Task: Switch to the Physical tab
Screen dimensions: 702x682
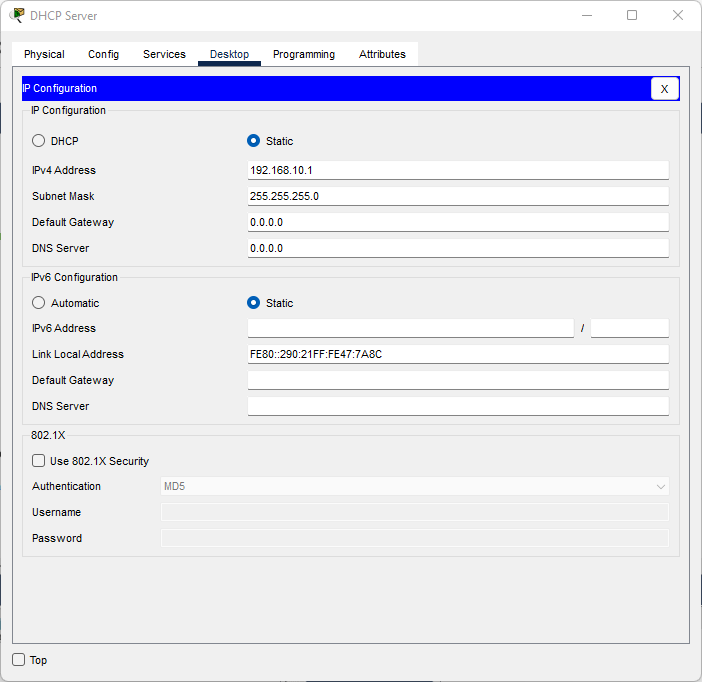Action: click(44, 54)
